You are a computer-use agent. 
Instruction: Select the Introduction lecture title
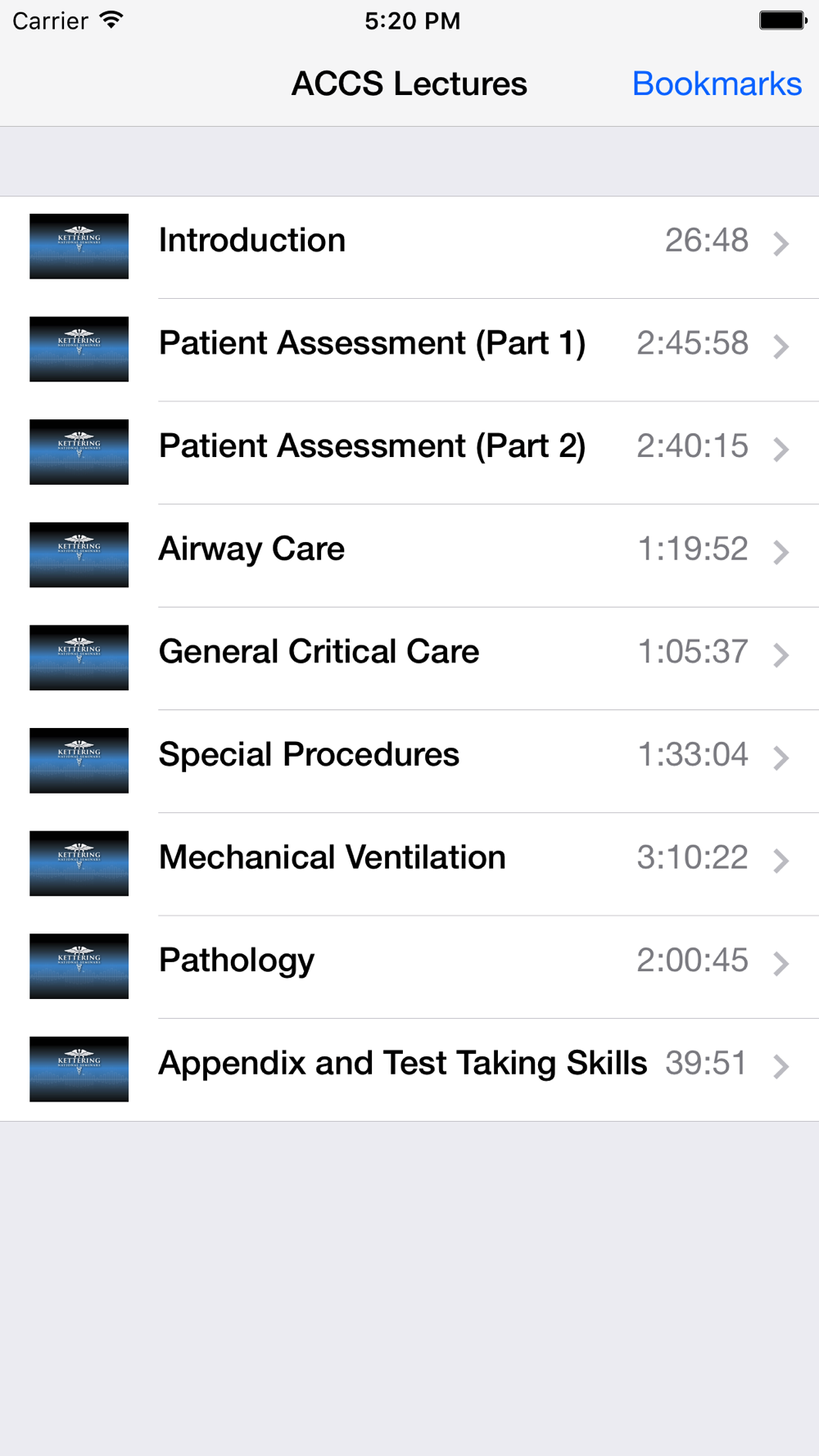point(252,240)
